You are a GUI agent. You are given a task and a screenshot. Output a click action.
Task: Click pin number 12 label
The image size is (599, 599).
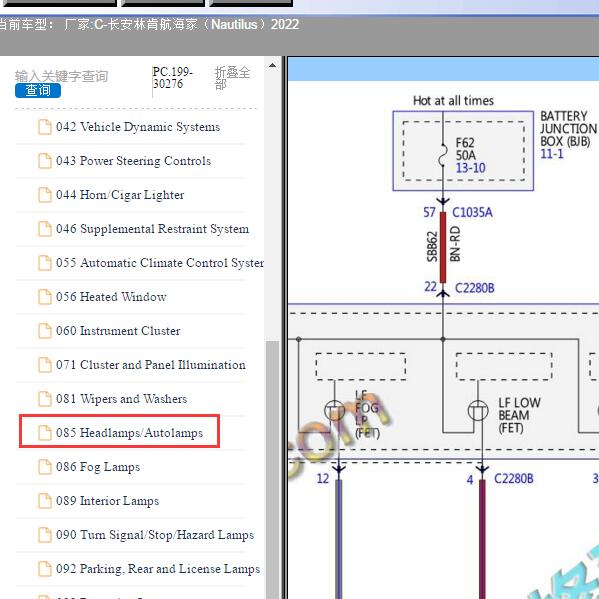click(323, 478)
